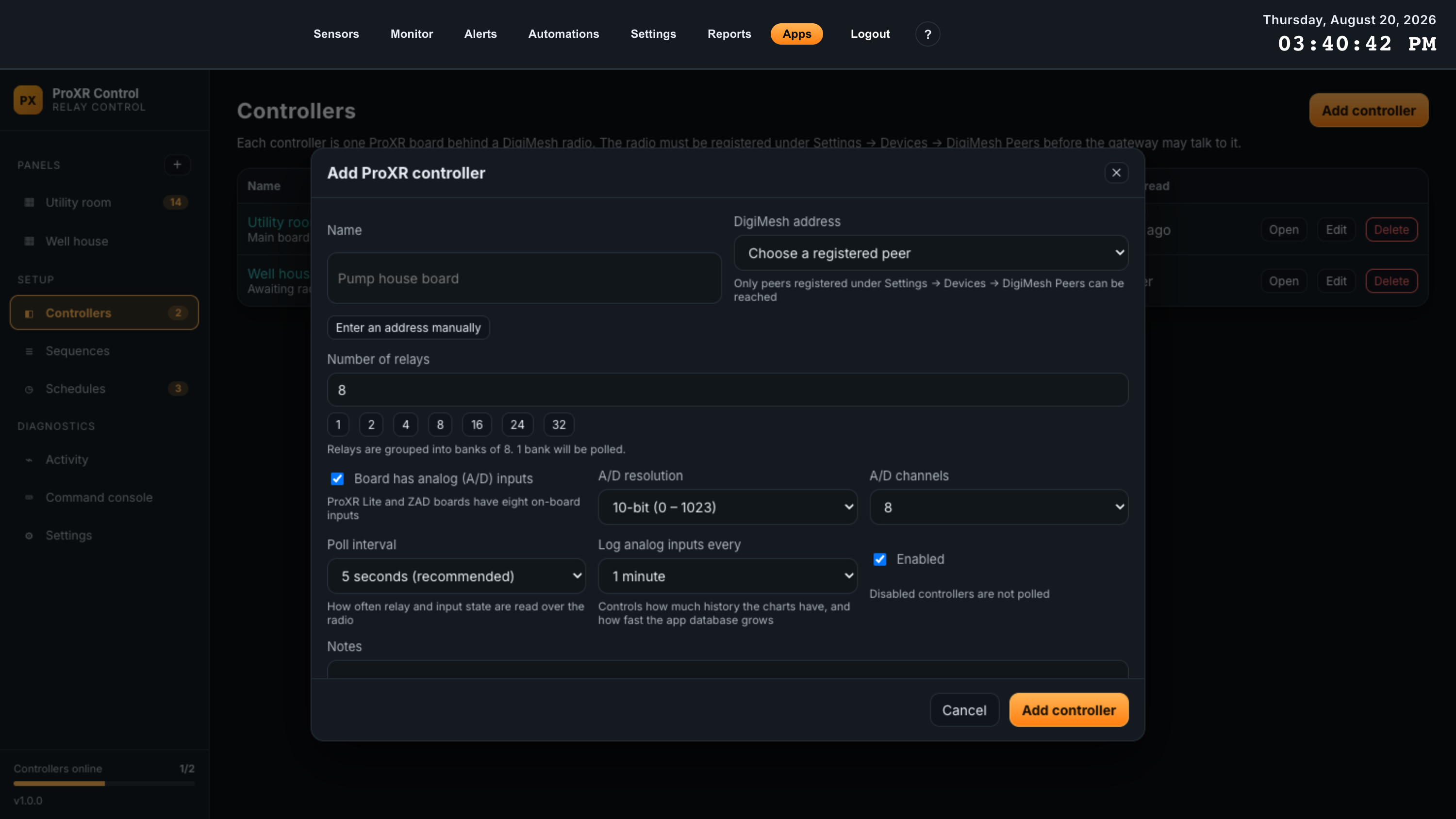The height and width of the screenshot is (819, 1456).
Task: Click the PX ProXR Control logo icon
Action: point(28,100)
